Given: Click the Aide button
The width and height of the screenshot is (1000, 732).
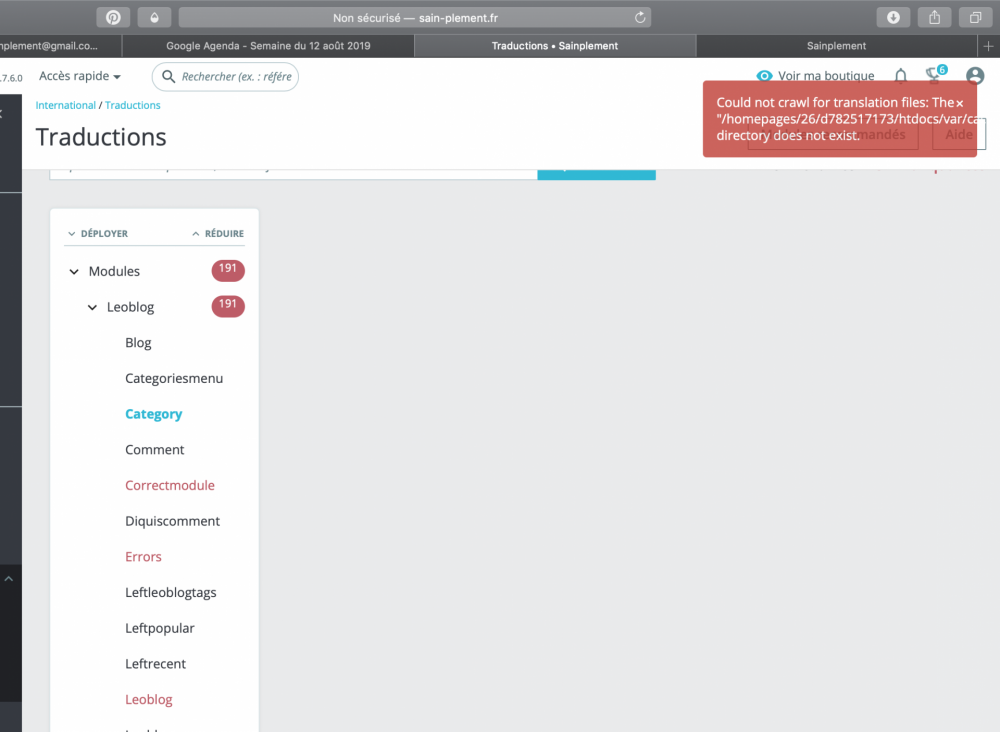Looking at the screenshot, I should tap(959, 135).
